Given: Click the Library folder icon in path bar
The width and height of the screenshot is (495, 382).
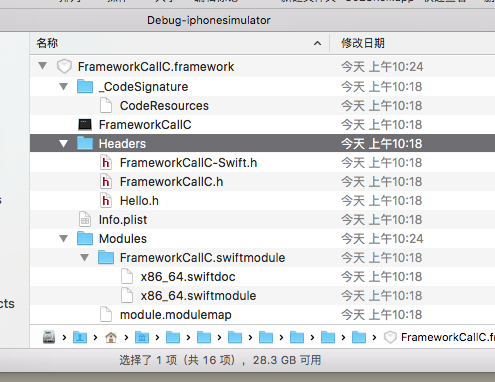Looking at the screenshot, I should (x=142, y=337).
